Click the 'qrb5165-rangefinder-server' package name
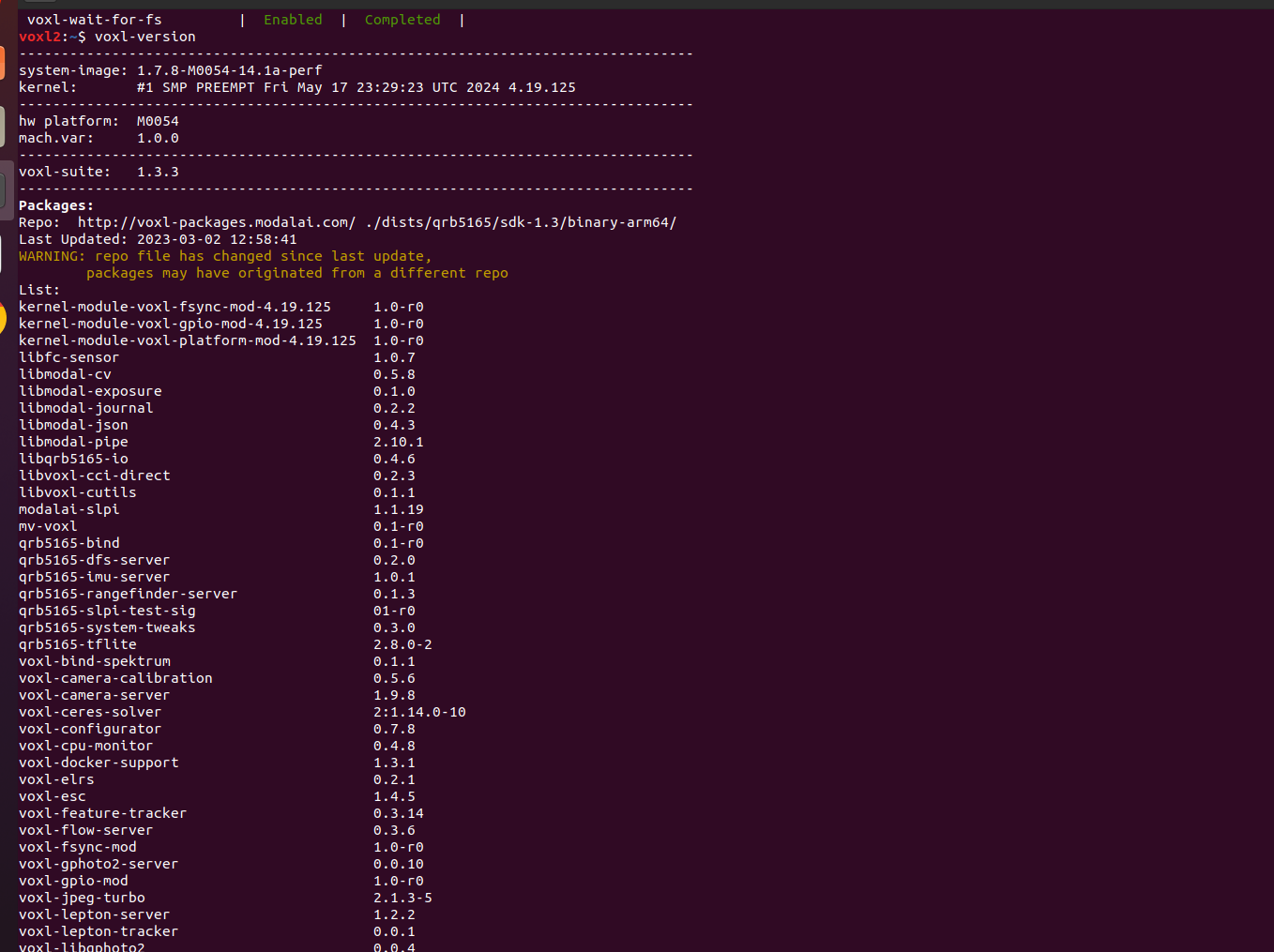Image resolution: width=1274 pixels, height=952 pixels. coord(129,594)
